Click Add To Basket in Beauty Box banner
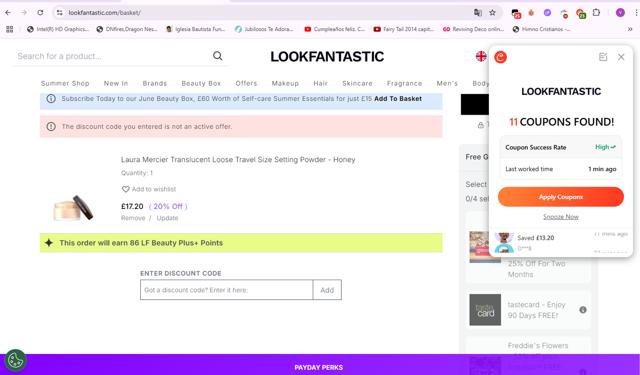This screenshot has height=375, width=640. tap(398, 99)
